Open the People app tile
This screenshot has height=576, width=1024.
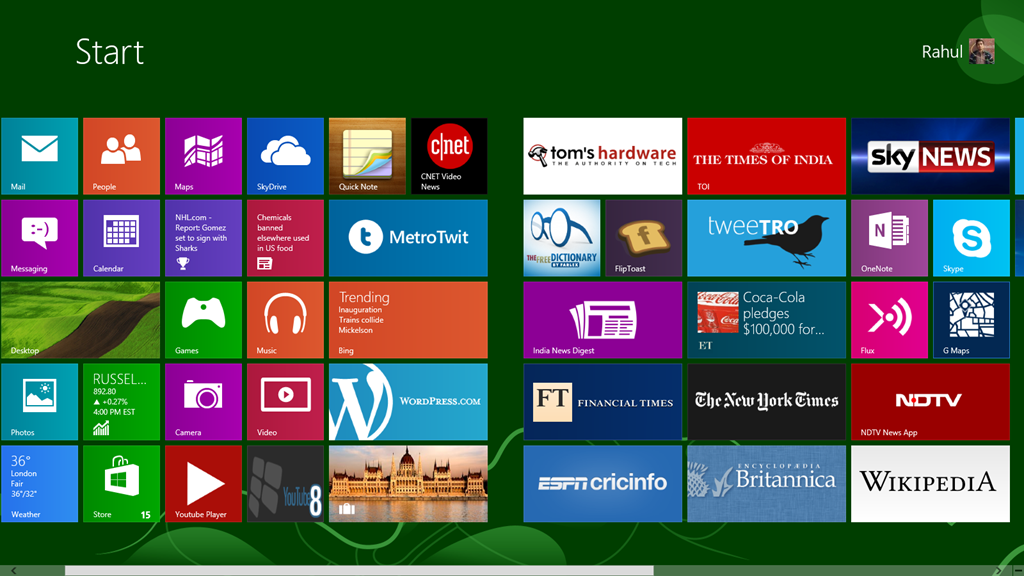[121, 156]
